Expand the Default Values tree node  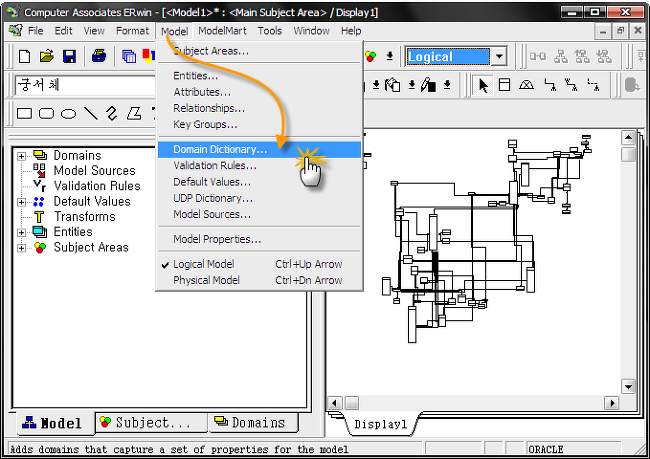(21, 202)
